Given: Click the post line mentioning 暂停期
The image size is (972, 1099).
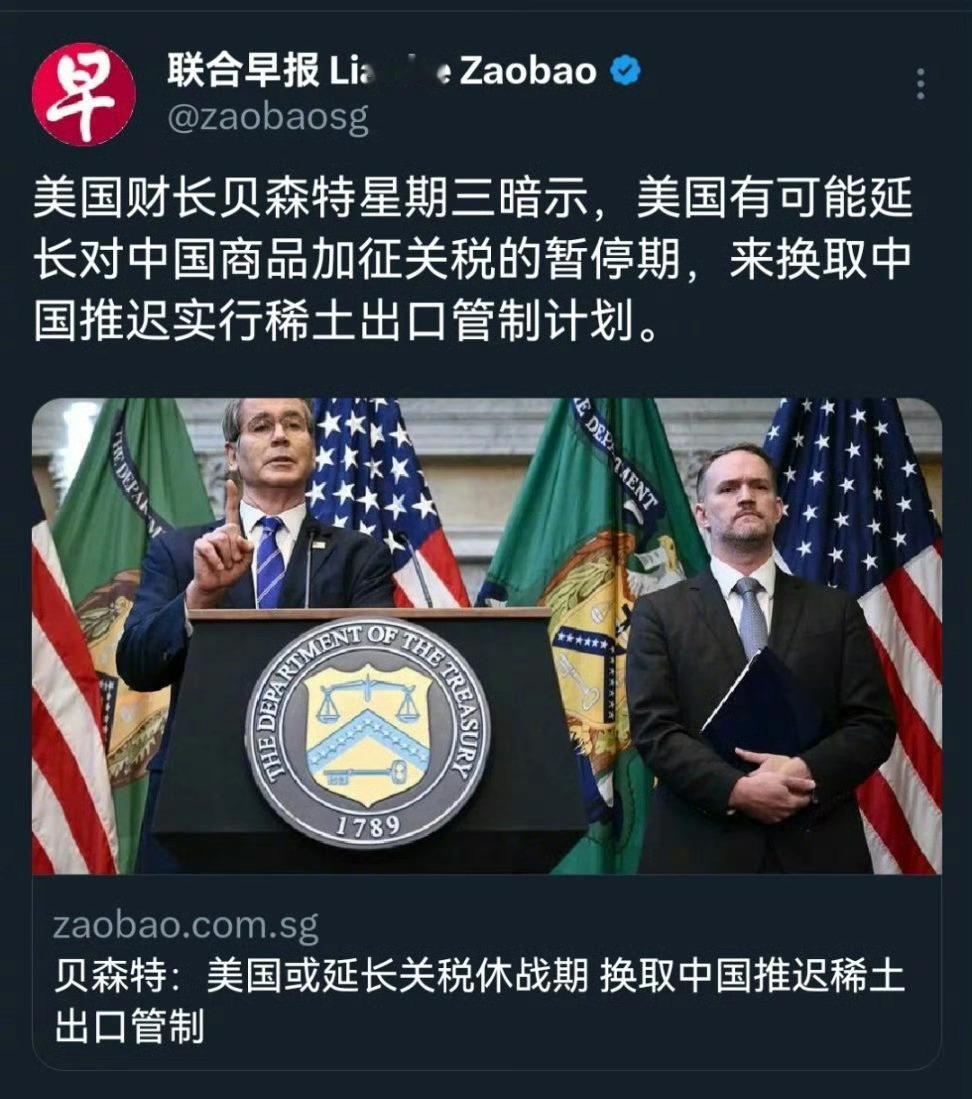Looking at the screenshot, I should [473, 260].
